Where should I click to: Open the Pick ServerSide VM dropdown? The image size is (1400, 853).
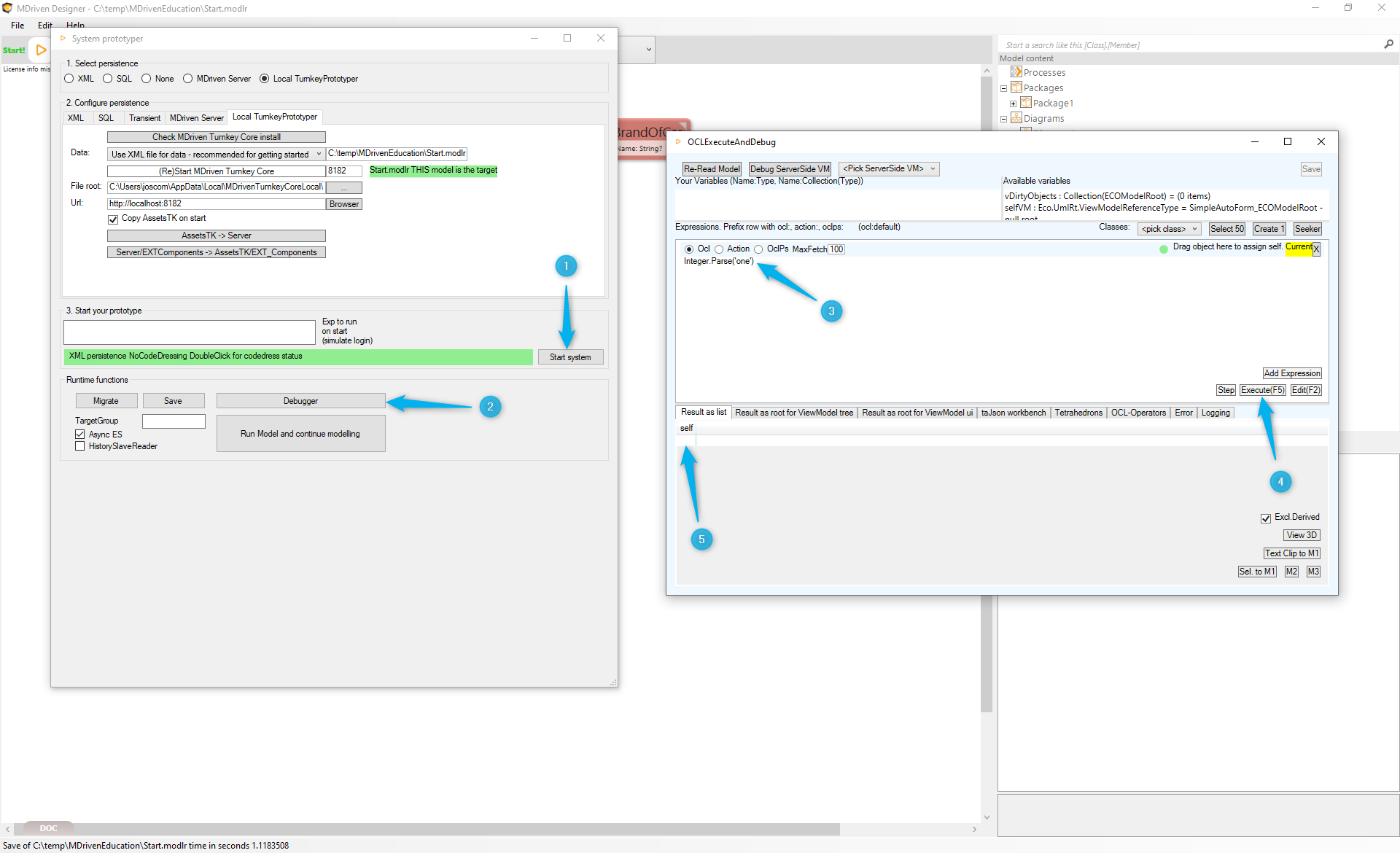(888, 168)
